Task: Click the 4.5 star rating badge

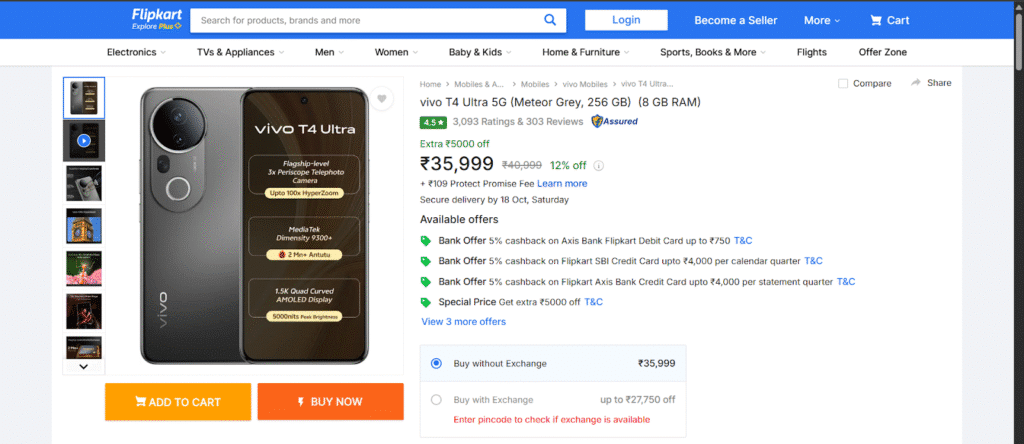Action: pyautogui.click(x=433, y=121)
